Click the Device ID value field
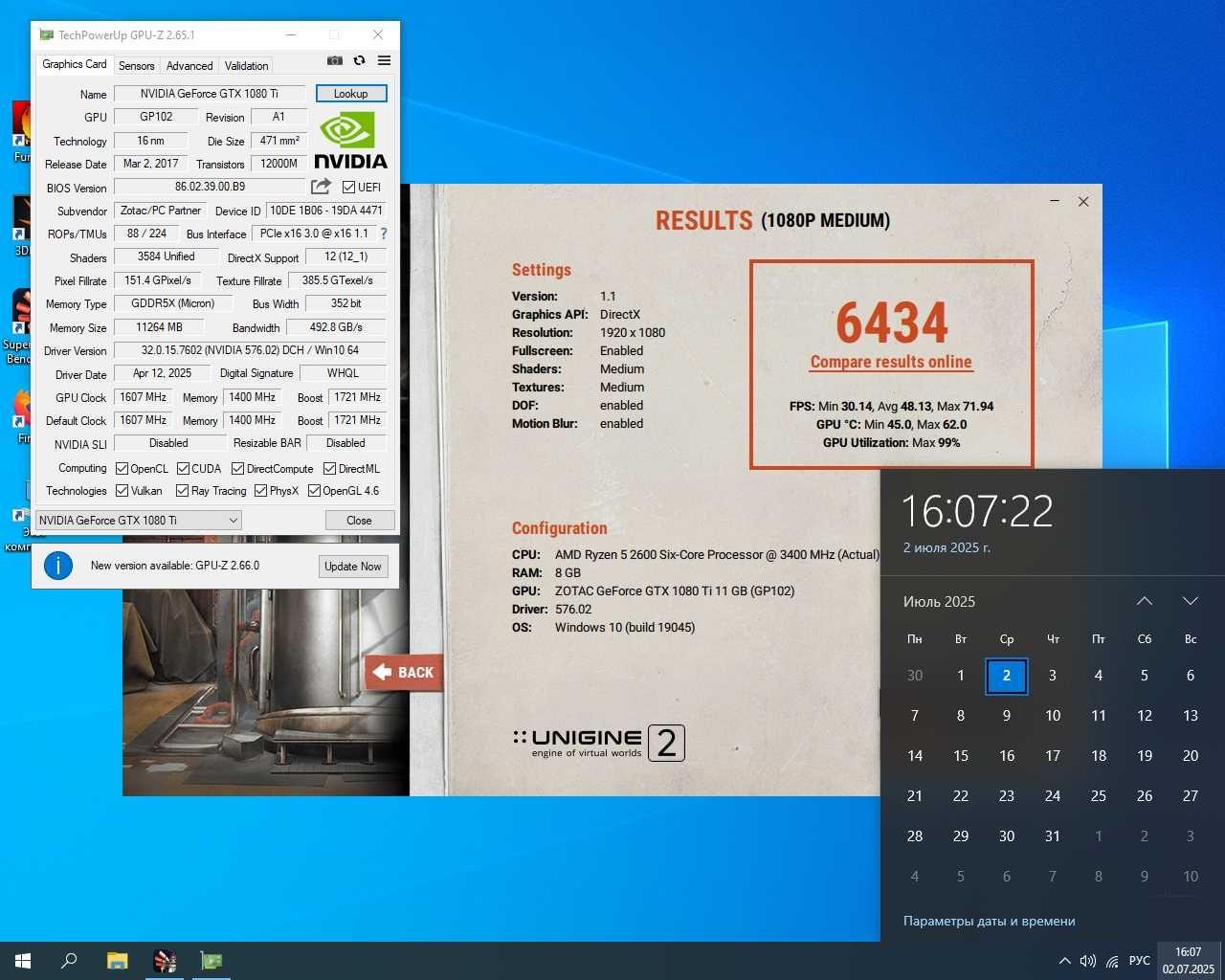The image size is (1225, 980). (x=326, y=211)
